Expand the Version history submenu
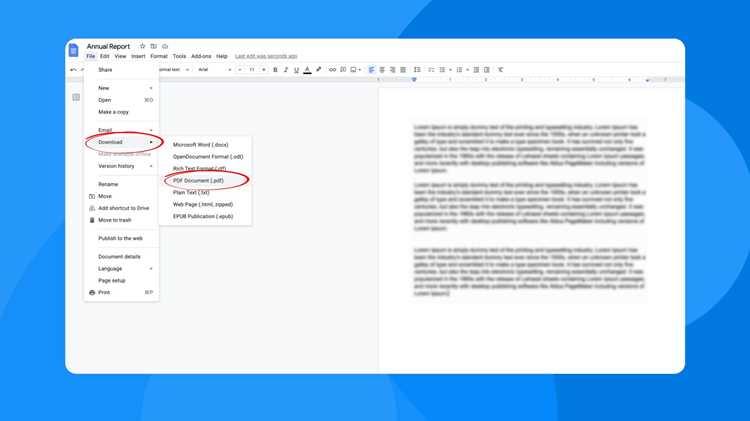 click(x=121, y=166)
